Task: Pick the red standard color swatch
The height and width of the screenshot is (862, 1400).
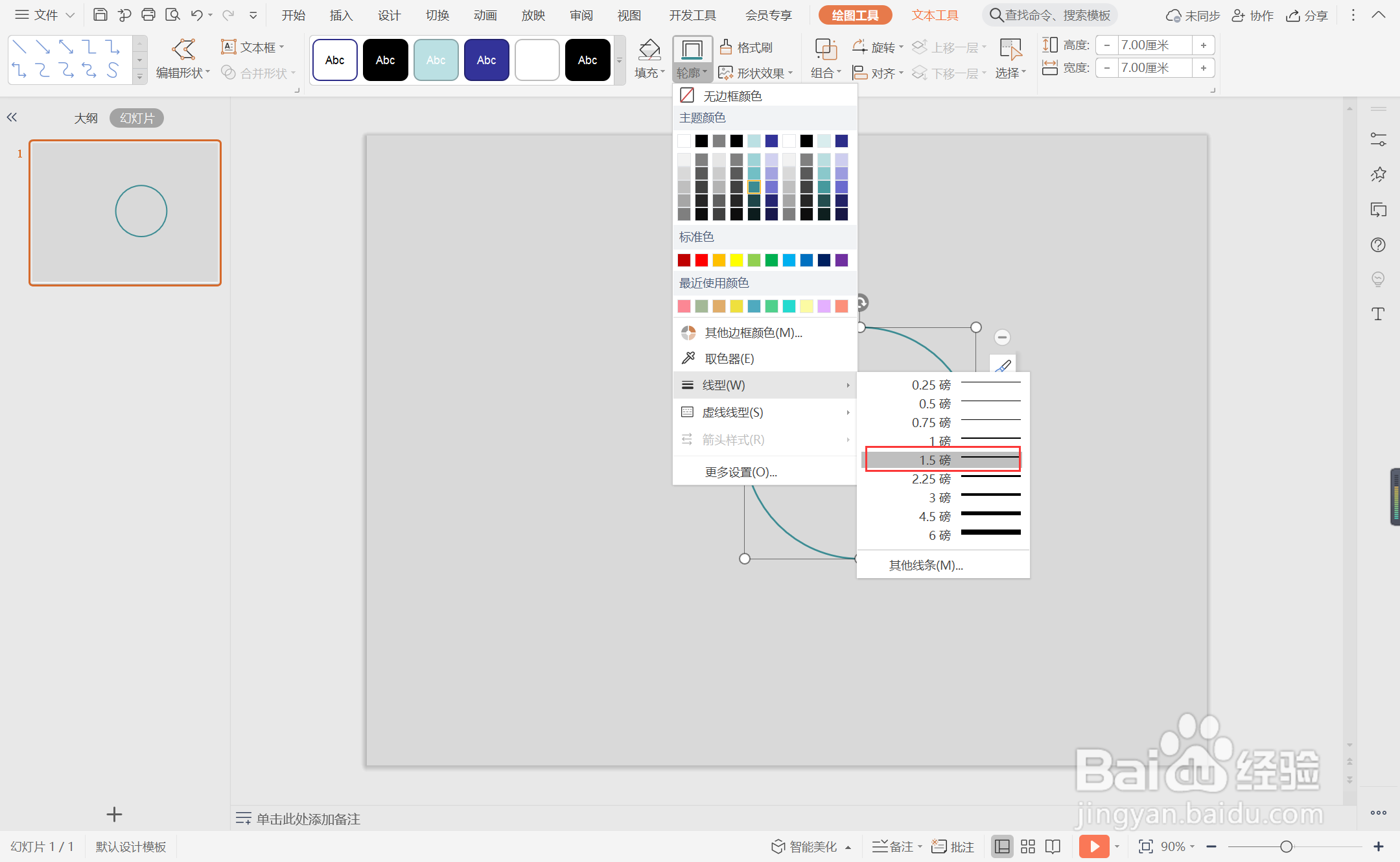Action: coord(701,260)
